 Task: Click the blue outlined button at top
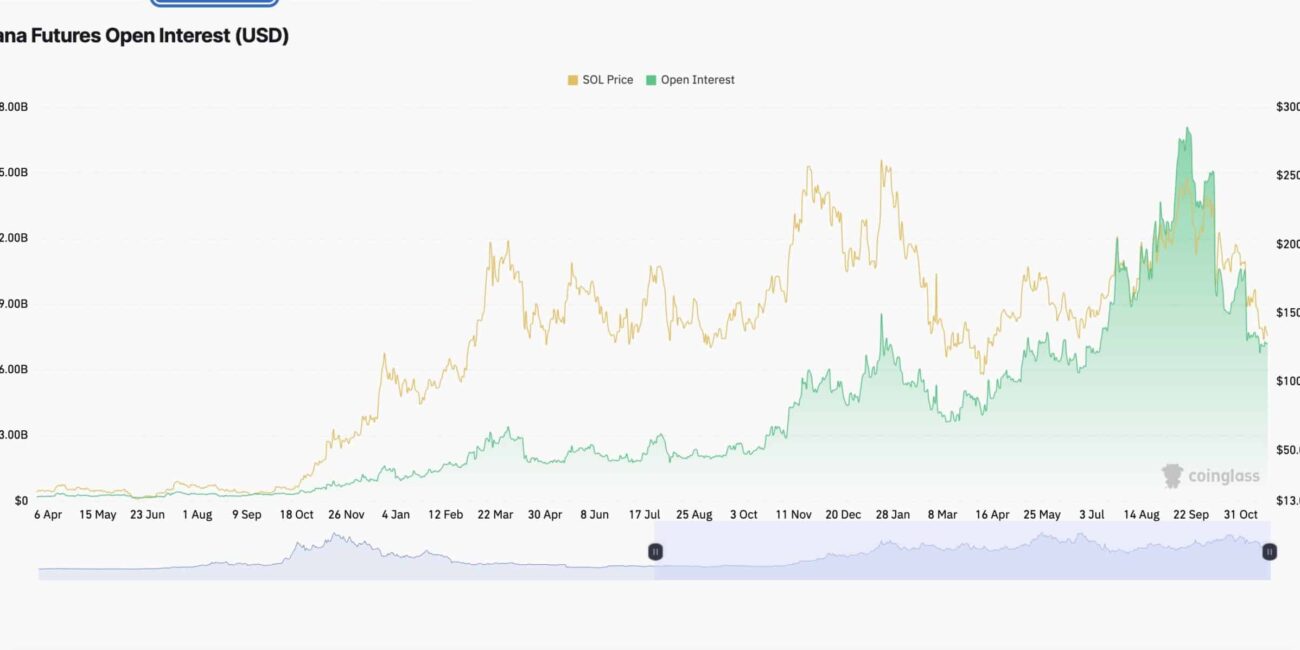point(227,3)
